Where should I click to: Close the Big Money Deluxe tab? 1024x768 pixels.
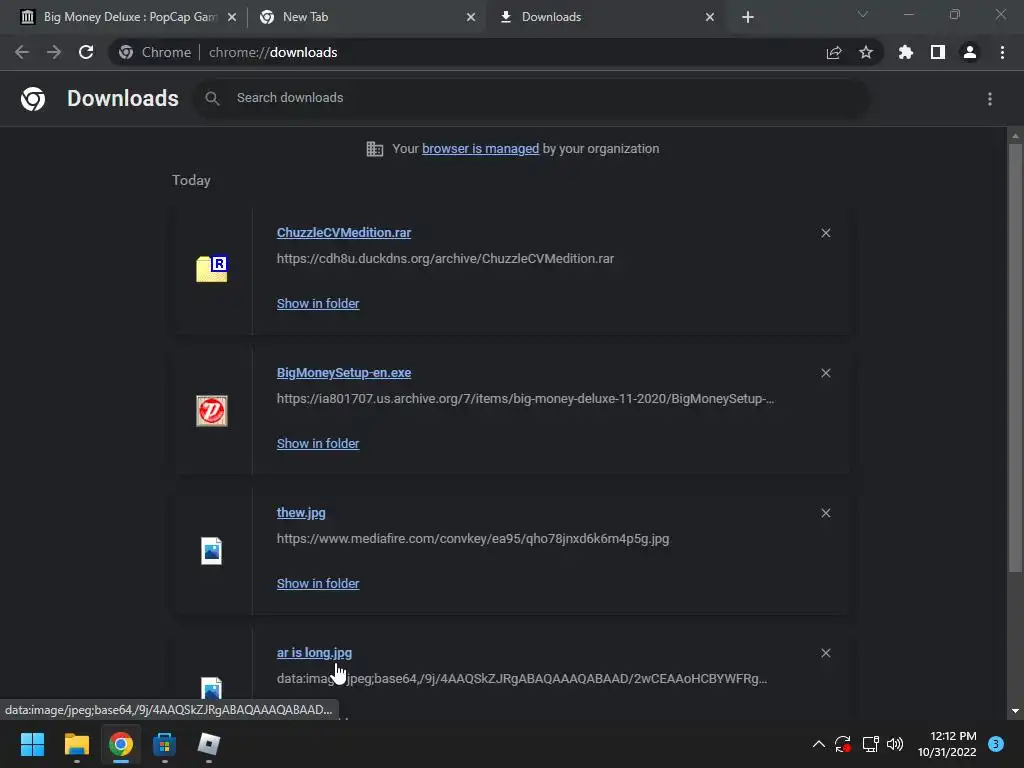coord(232,18)
